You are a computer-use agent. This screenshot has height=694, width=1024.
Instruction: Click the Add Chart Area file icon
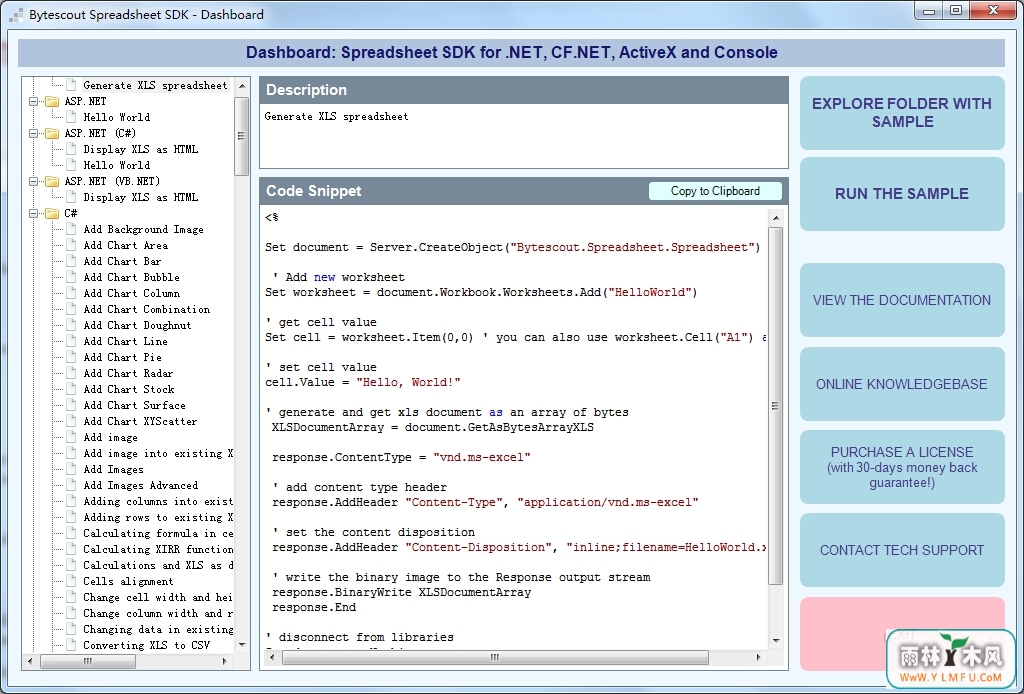(71, 245)
